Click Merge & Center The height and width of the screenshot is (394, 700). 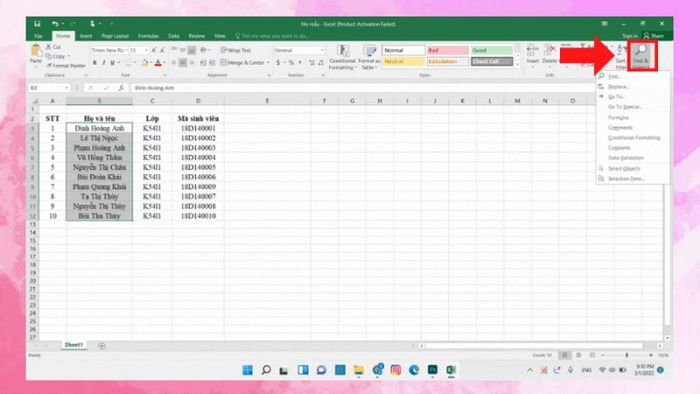pos(242,63)
